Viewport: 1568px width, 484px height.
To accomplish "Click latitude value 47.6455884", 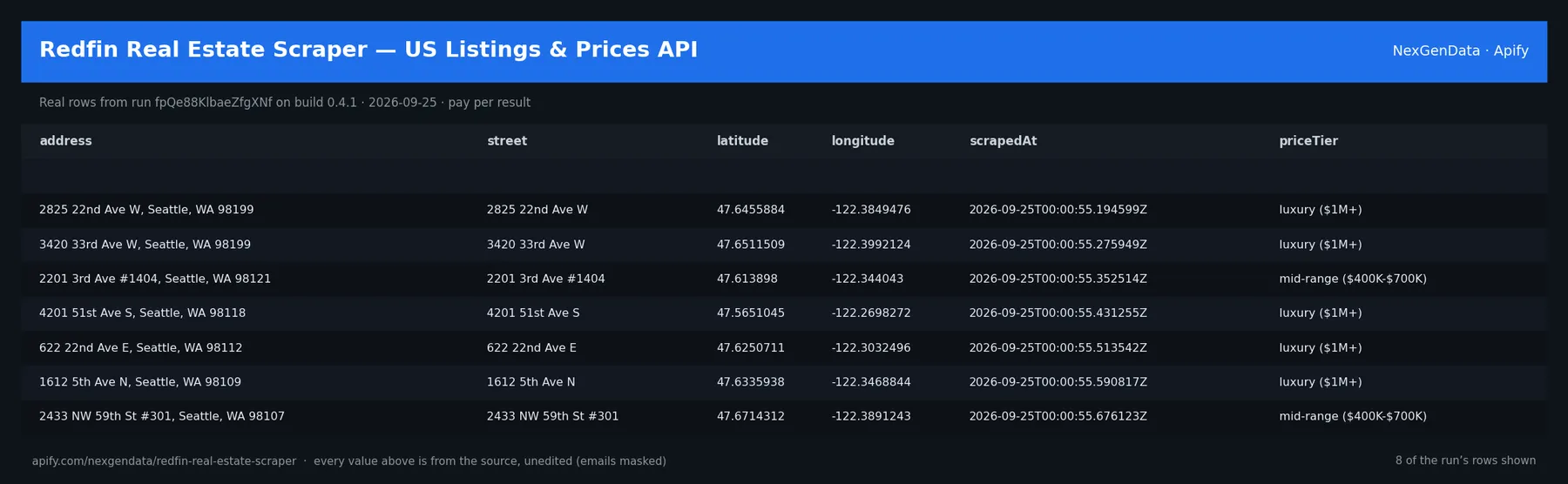I will tap(751, 210).
